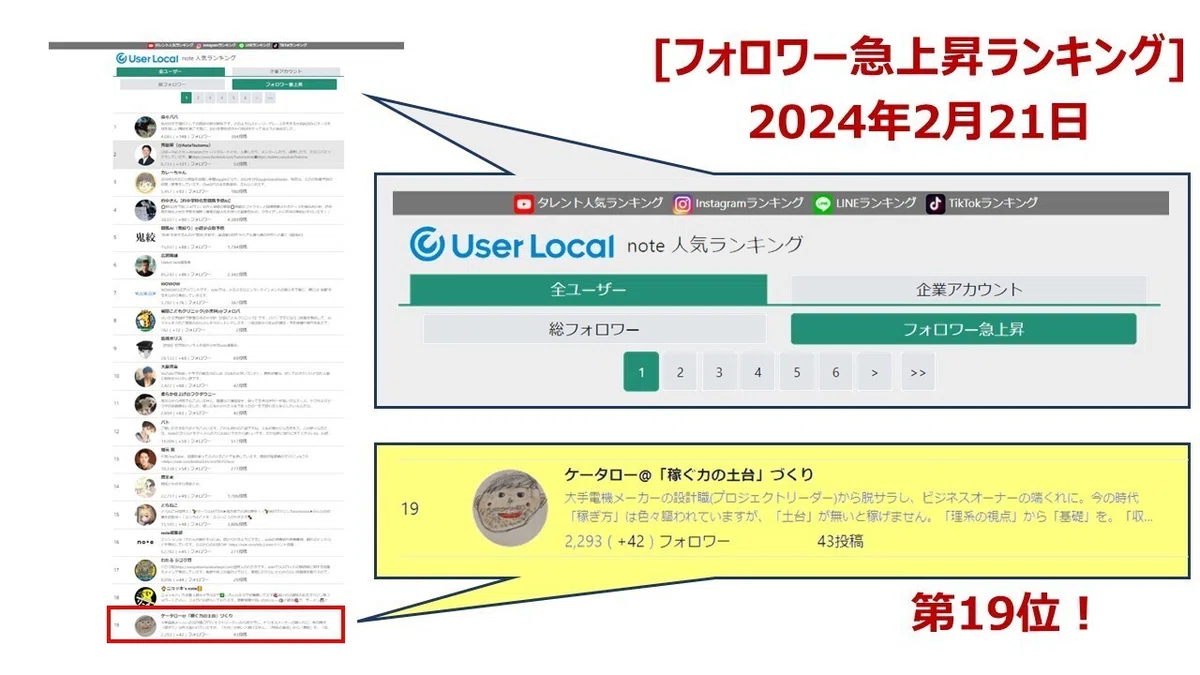Go to page 1 in enlarged pagination
Screen dimensions: 1200x675
point(641,372)
